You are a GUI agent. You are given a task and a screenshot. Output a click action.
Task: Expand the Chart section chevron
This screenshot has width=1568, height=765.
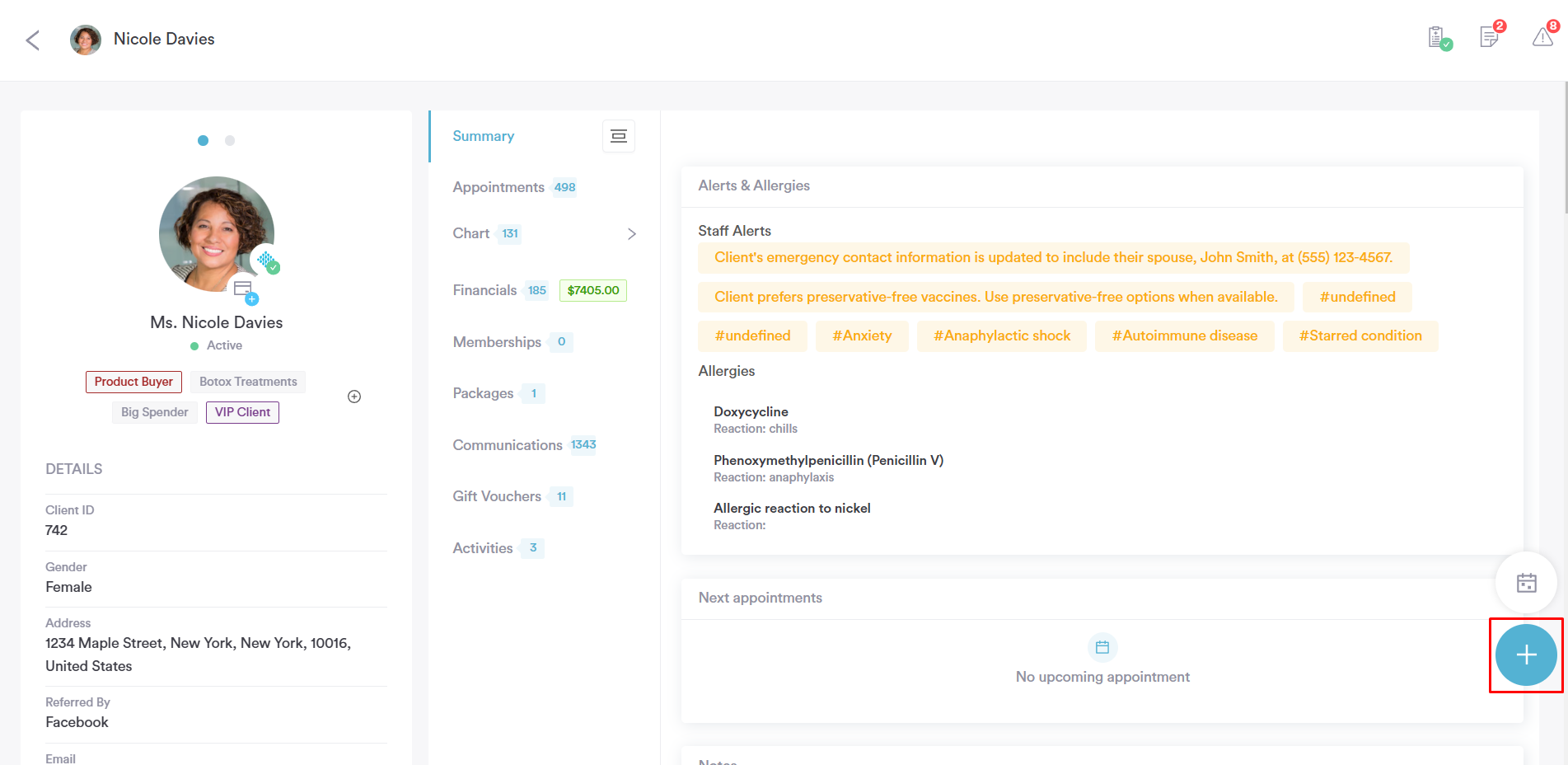tap(631, 234)
